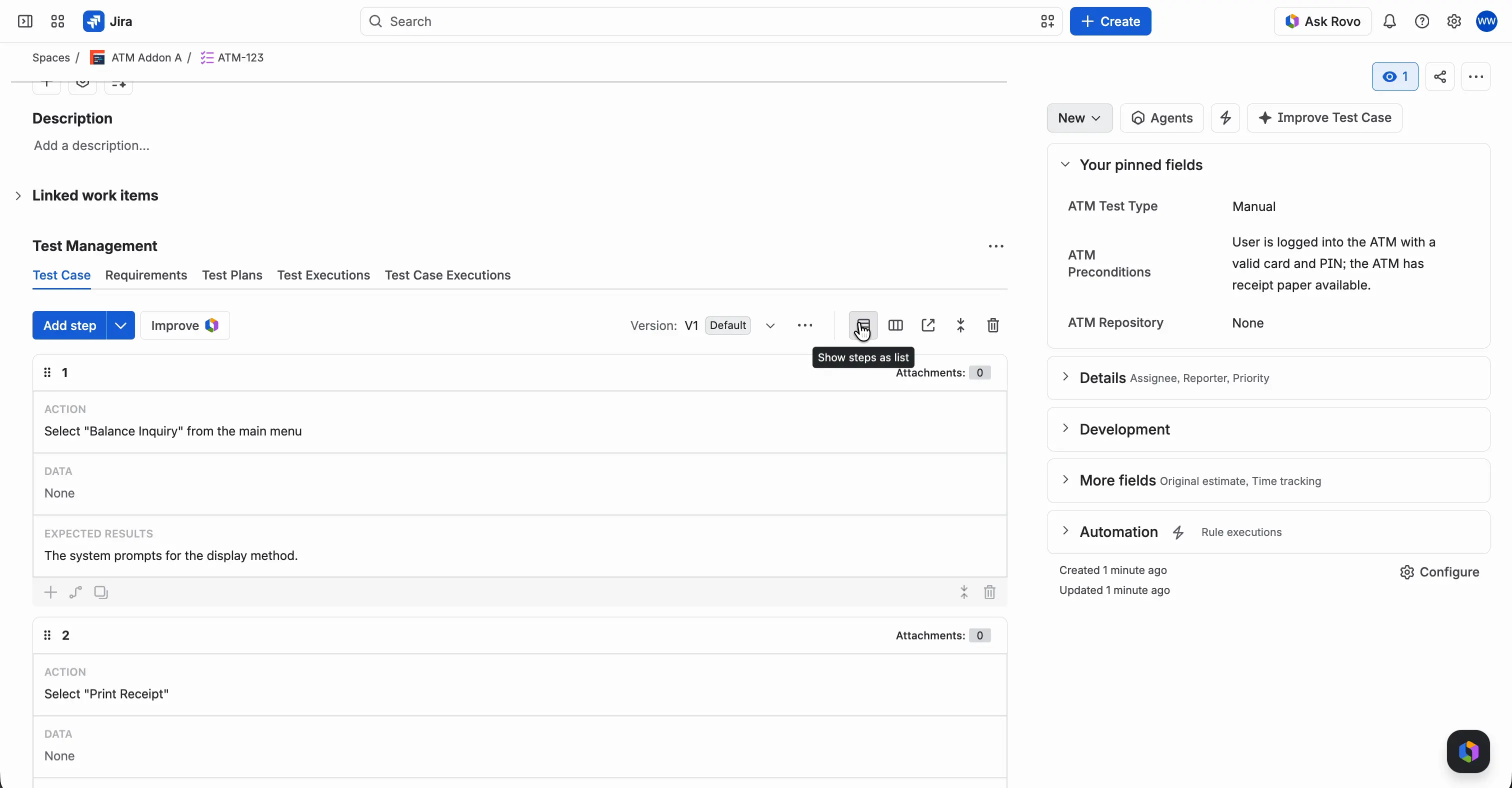Open the WW profile avatar
The height and width of the screenshot is (788, 1512).
(x=1487, y=21)
